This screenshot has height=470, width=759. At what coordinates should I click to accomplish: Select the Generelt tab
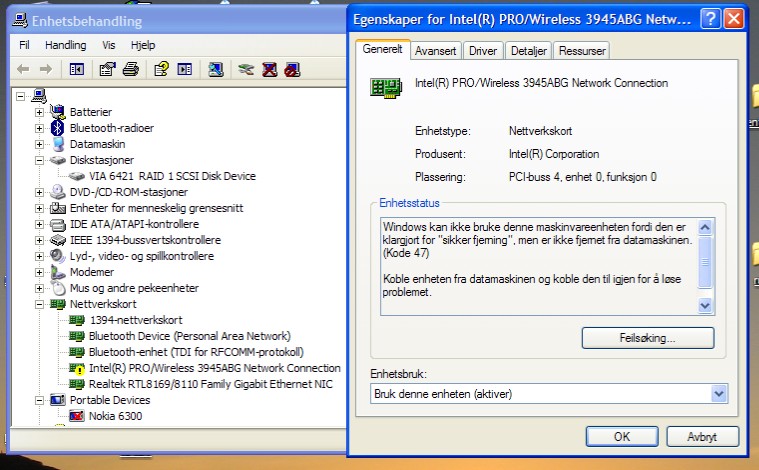382,49
